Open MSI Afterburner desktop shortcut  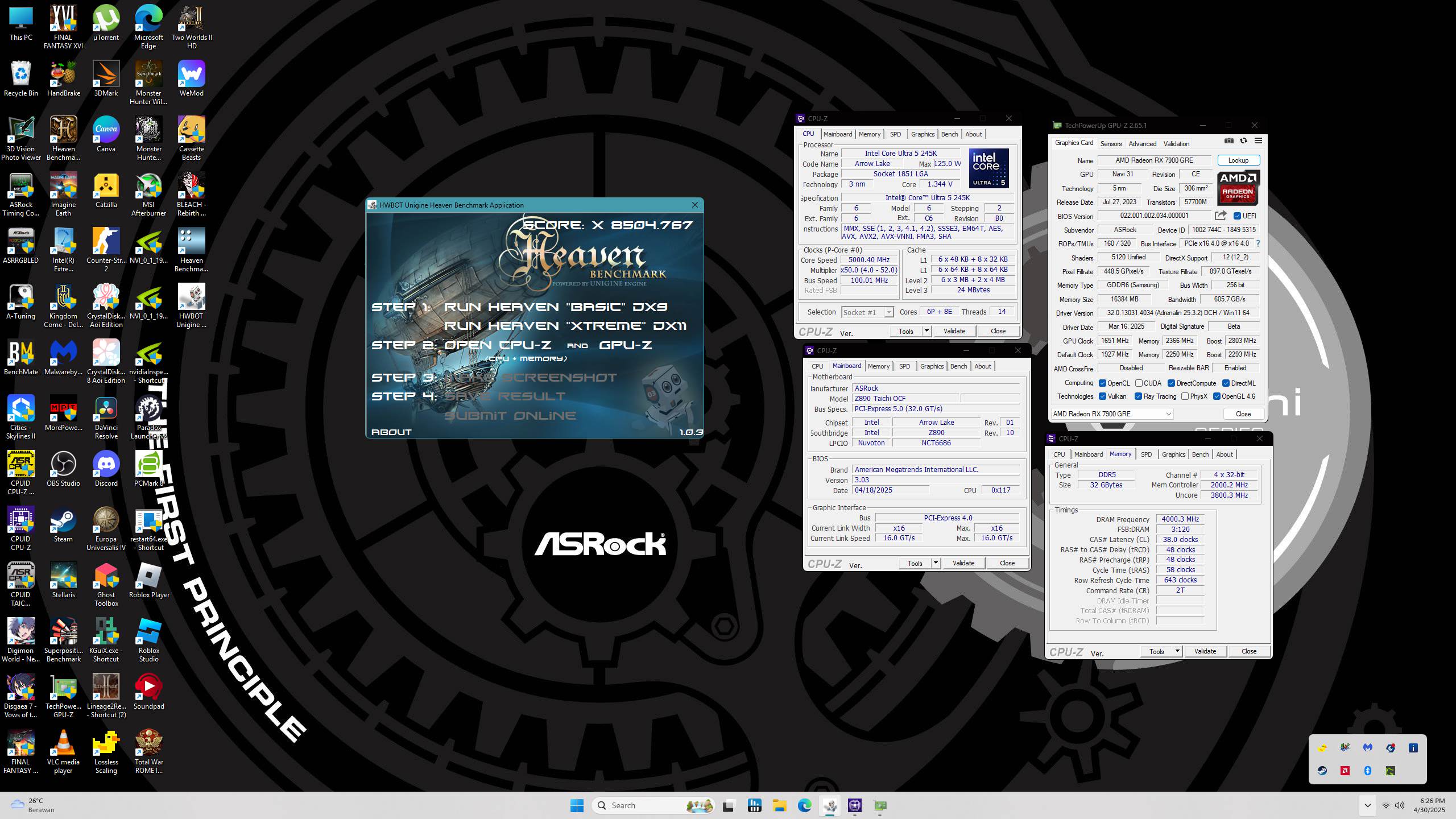point(148,195)
